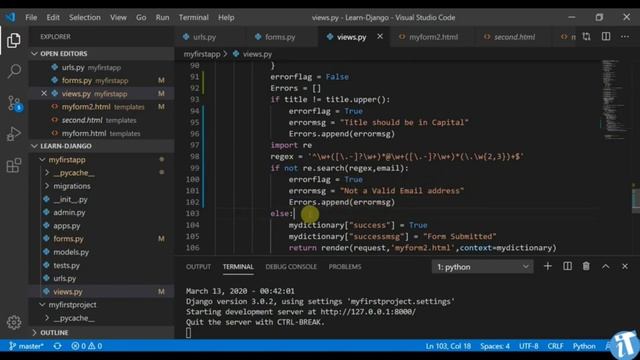Open the Terminal menu
Viewport: 640px width, 360px height.
click(193, 18)
